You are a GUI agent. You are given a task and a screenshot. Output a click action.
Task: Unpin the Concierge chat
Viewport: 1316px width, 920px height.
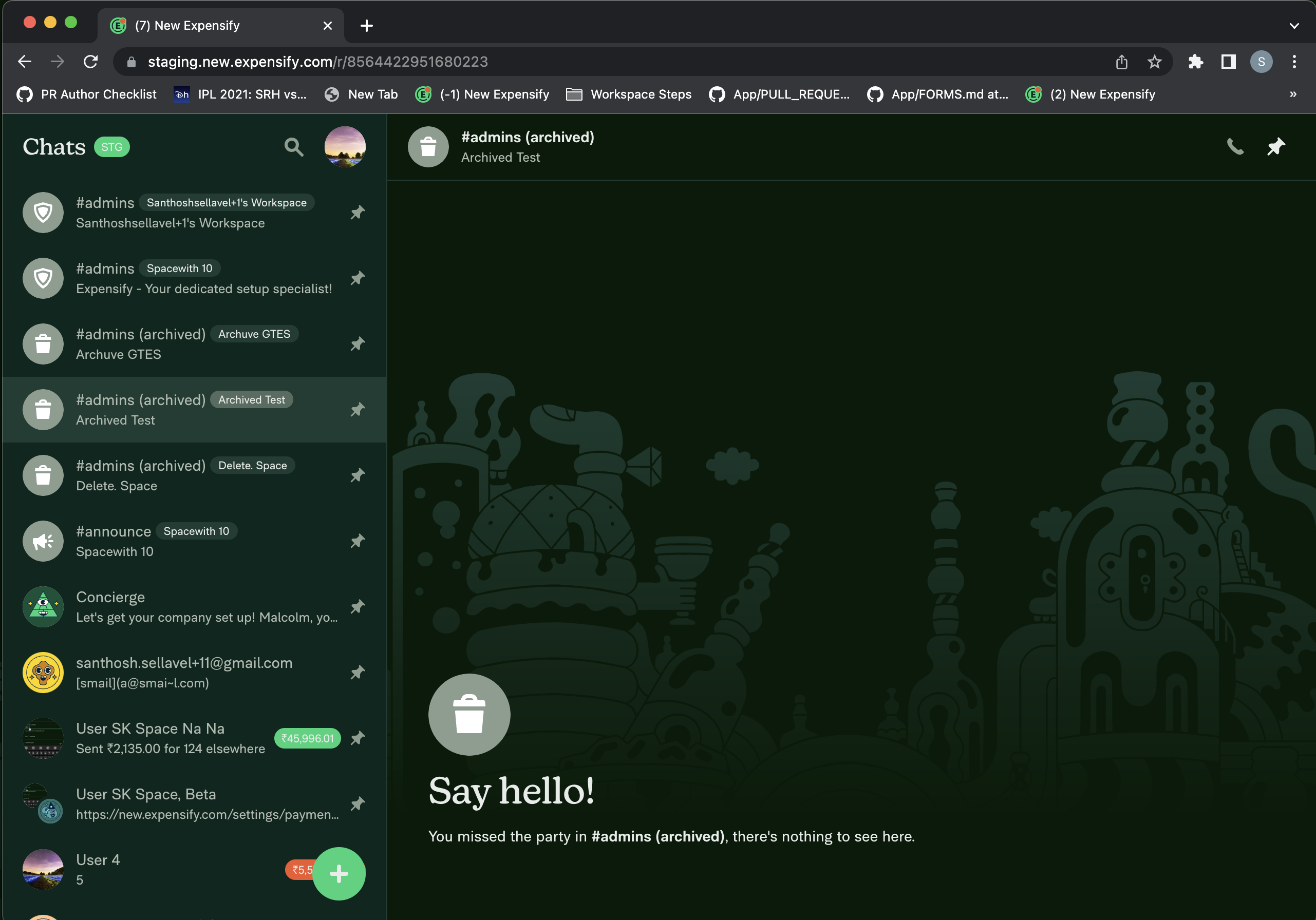point(358,607)
